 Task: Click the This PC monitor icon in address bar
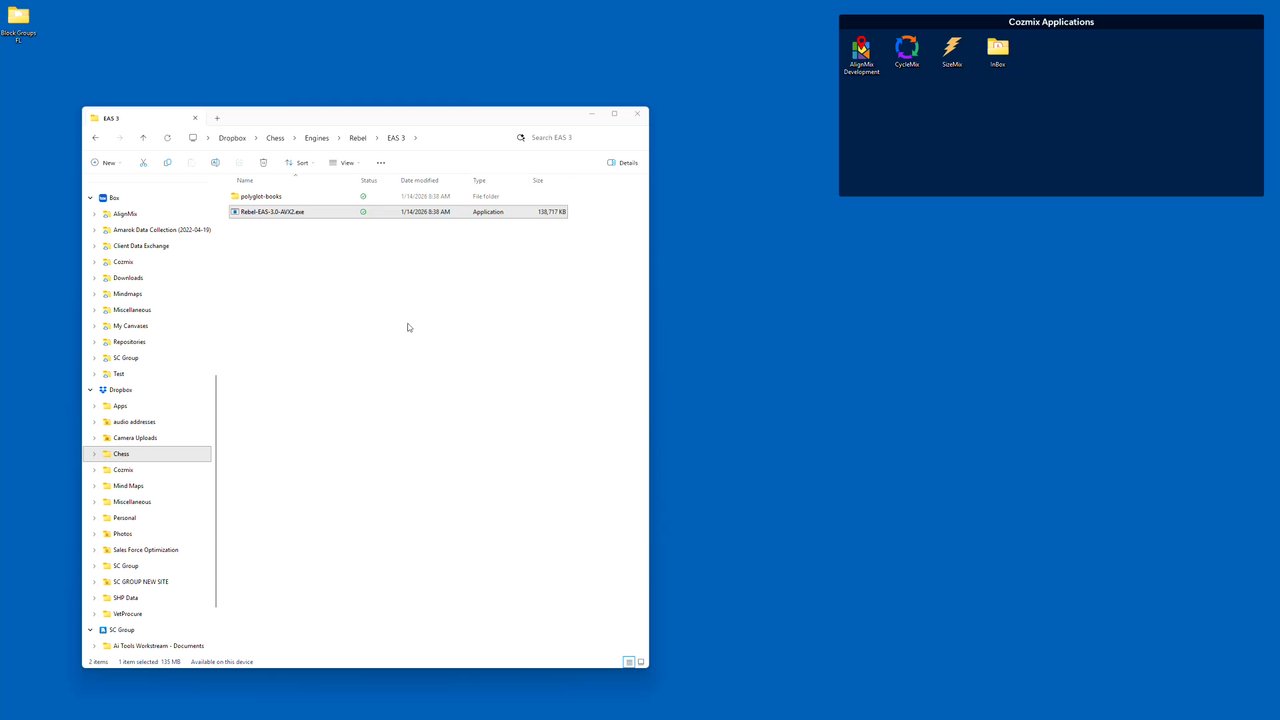click(x=193, y=138)
